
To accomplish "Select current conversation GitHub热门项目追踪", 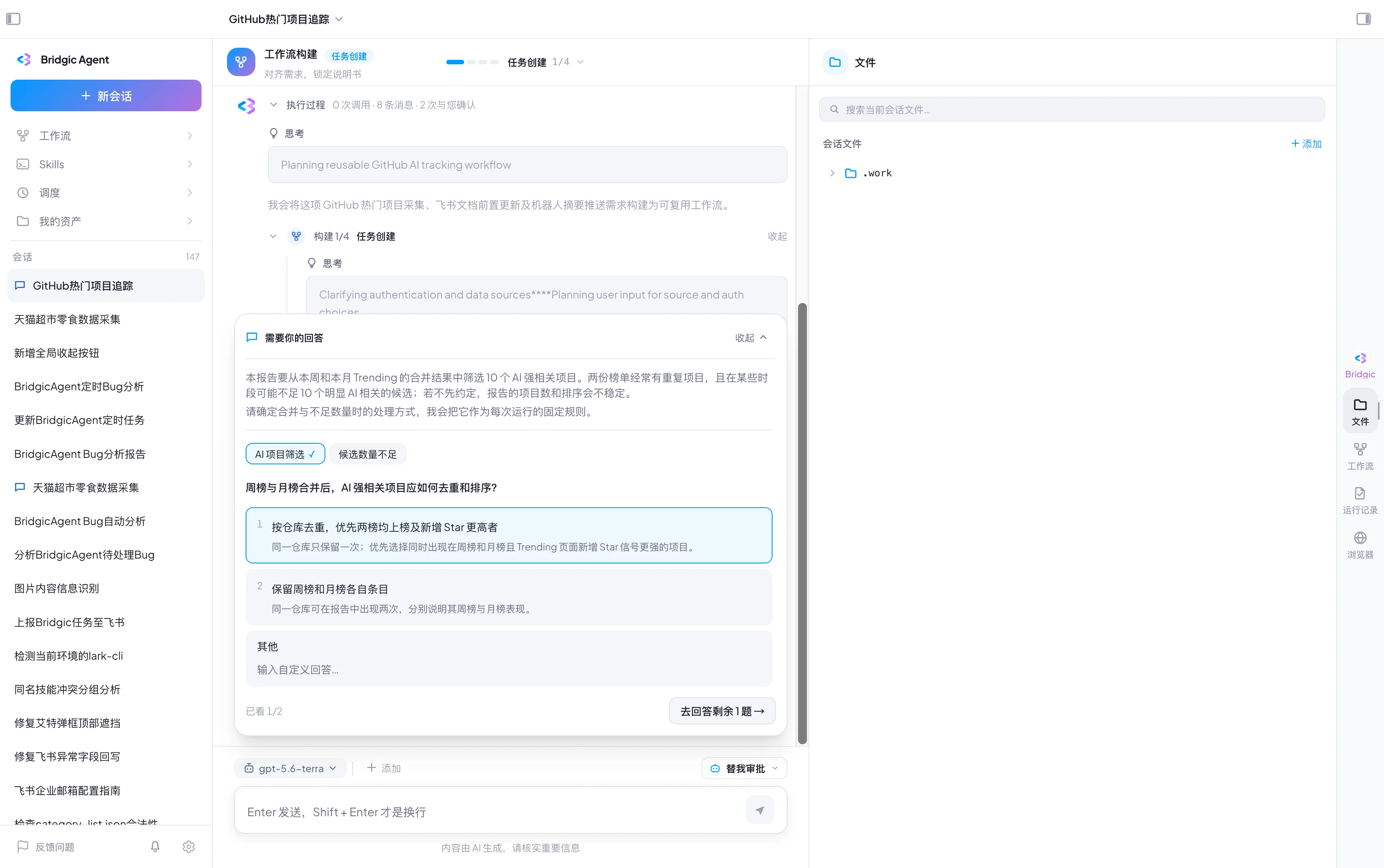I will click(106, 285).
